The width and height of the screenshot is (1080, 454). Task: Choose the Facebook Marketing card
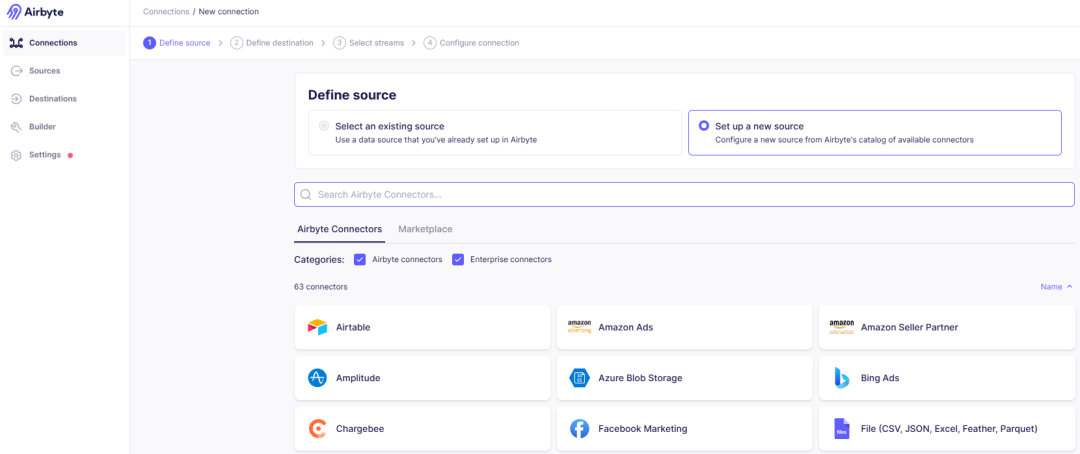tap(684, 429)
